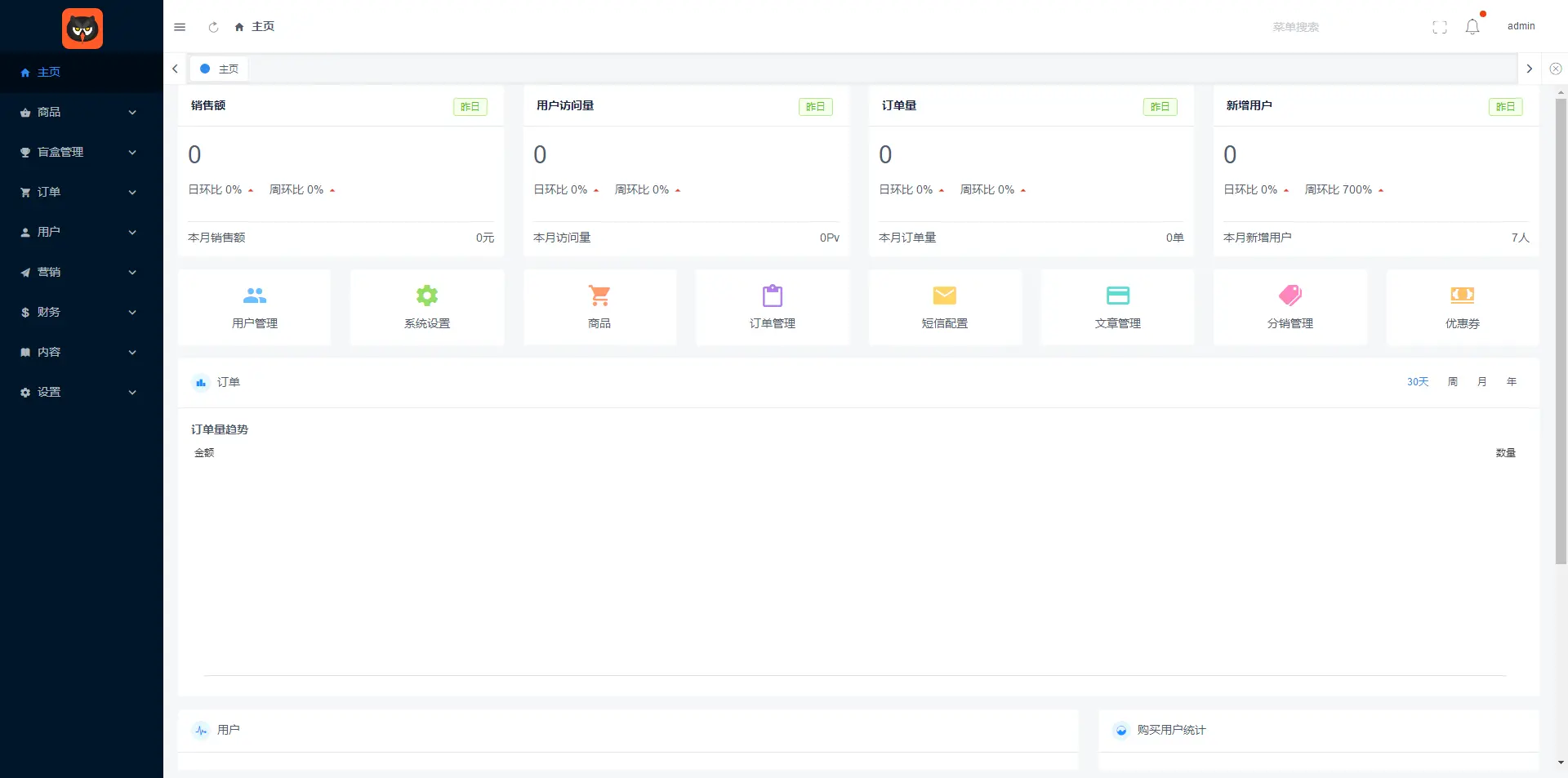
Task: Switch to the 主页 page tab
Action: coord(220,69)
